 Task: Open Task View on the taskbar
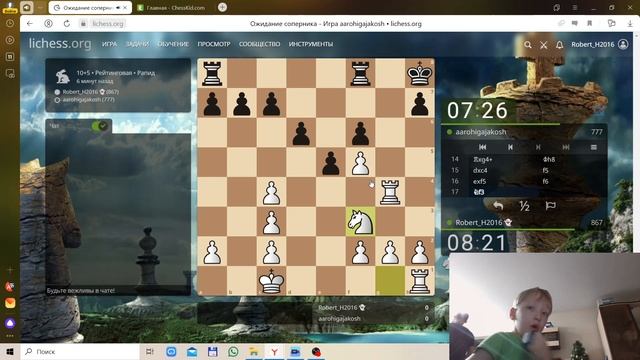click(150, 352)
